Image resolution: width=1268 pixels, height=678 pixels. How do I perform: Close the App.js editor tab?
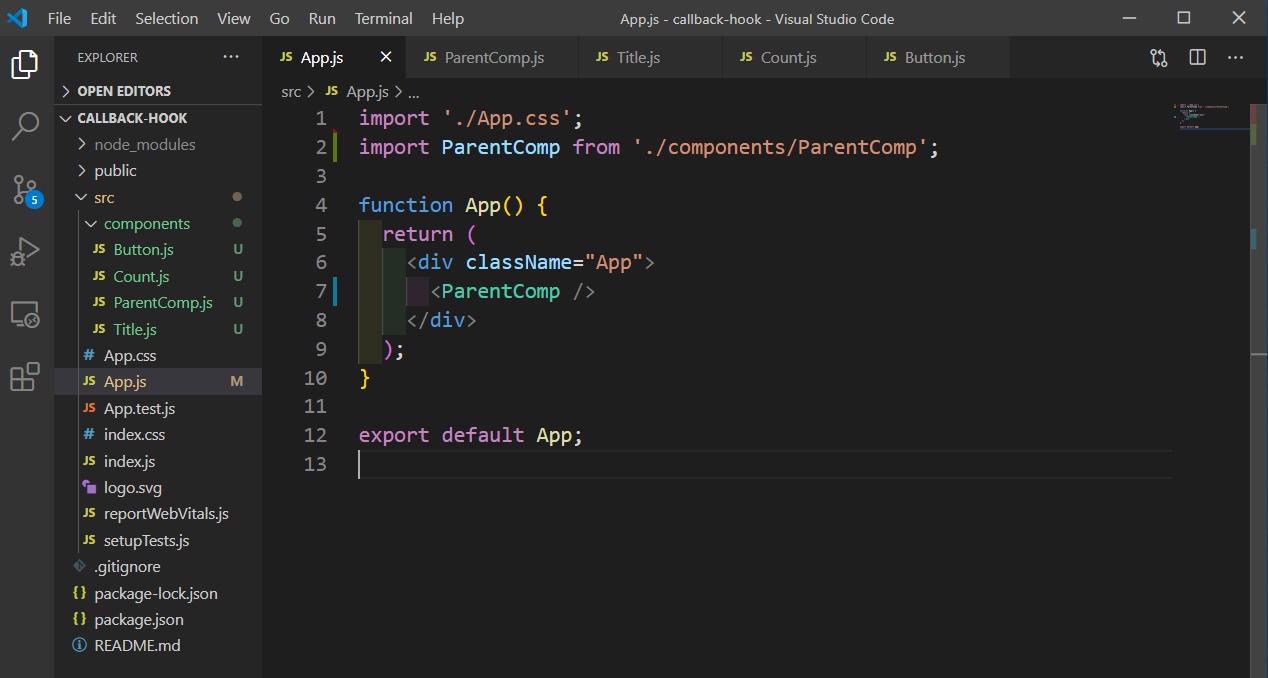coord(386,57)
